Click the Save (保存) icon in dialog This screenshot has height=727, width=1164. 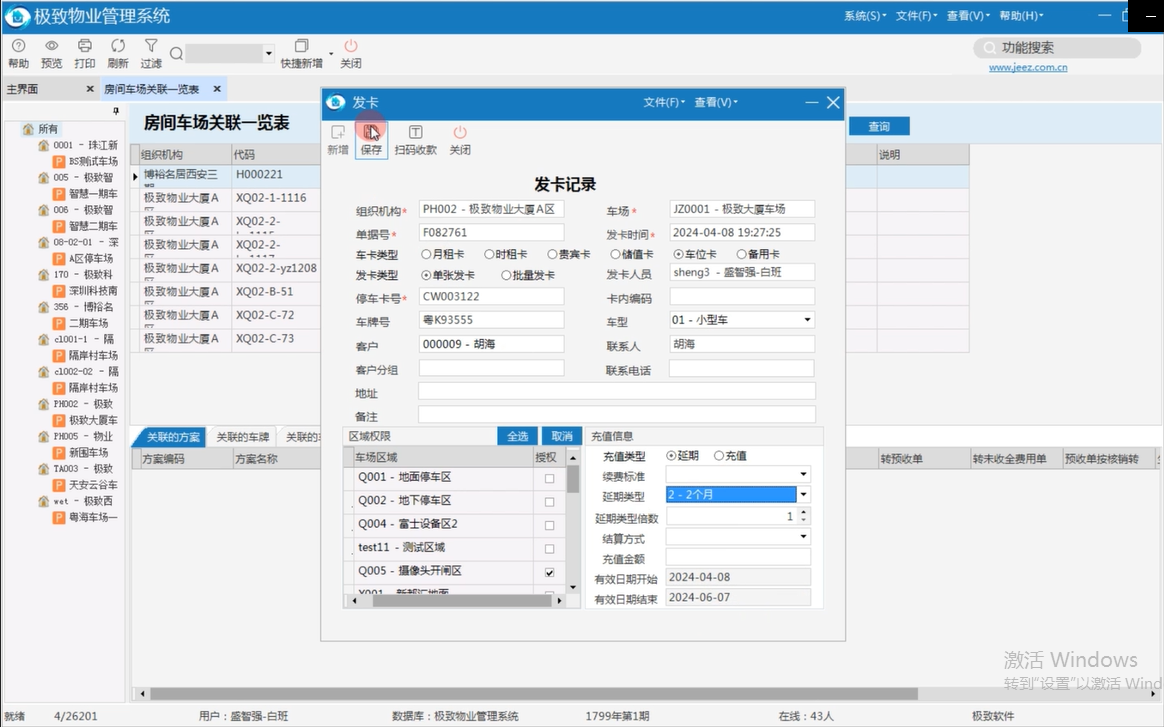(371, 134)
